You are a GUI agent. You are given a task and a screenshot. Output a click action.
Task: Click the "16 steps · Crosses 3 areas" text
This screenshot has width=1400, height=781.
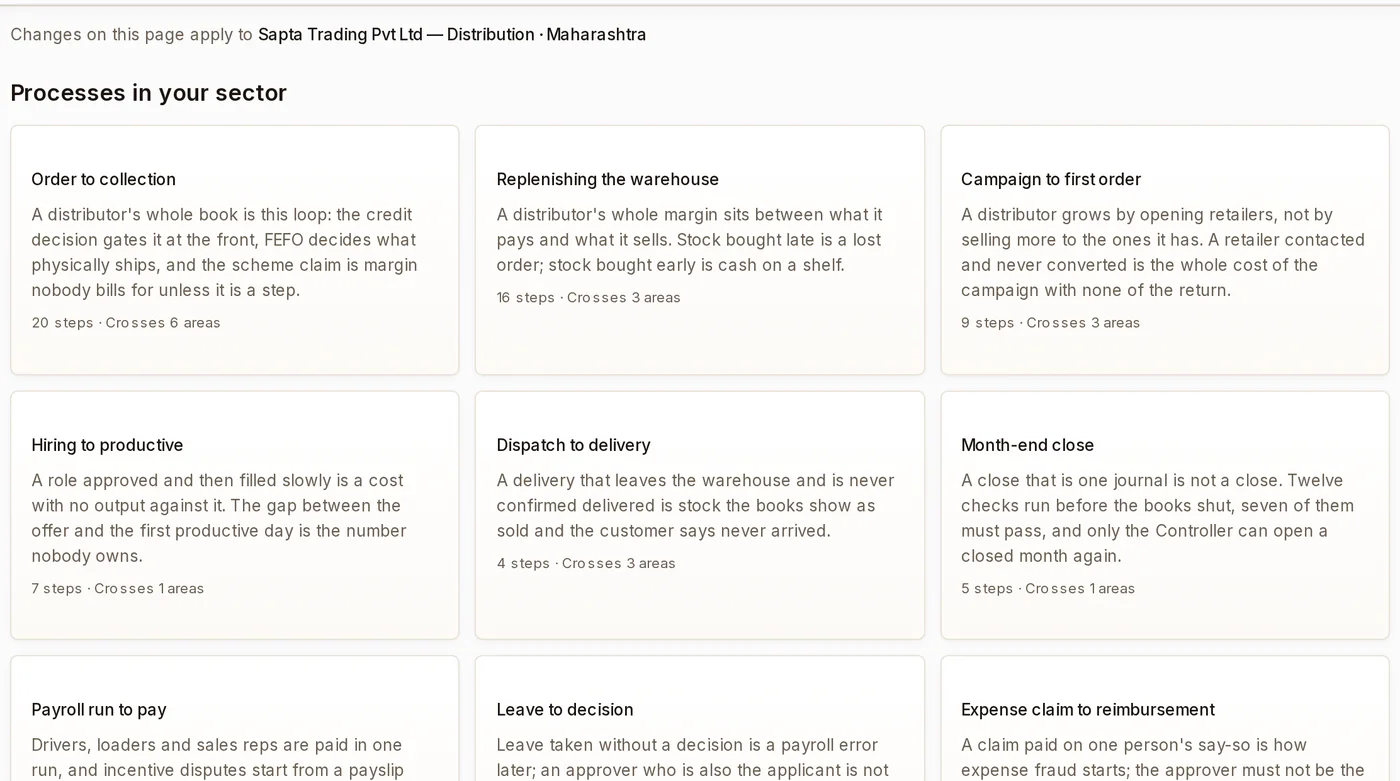click(588, 298)
